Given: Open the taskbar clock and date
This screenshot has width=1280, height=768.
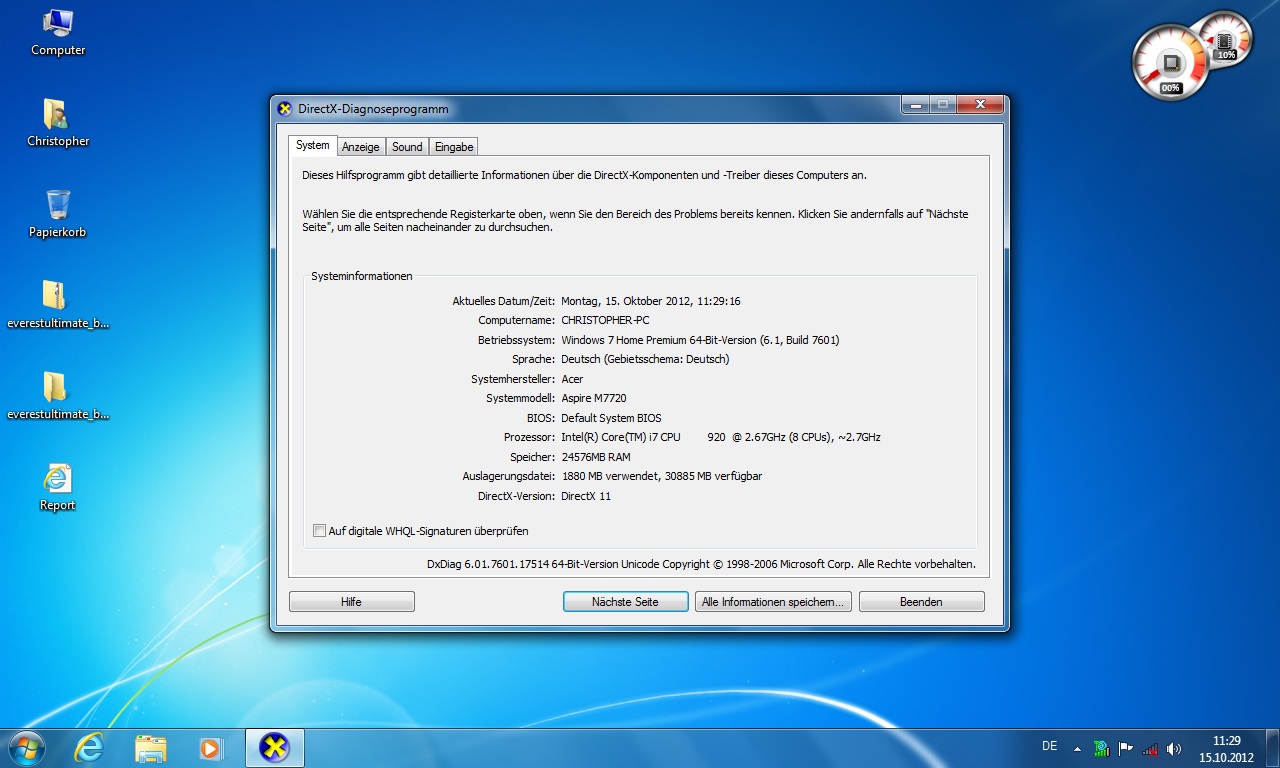Looking at the screenshot, I should click(x=1226, y=748).
